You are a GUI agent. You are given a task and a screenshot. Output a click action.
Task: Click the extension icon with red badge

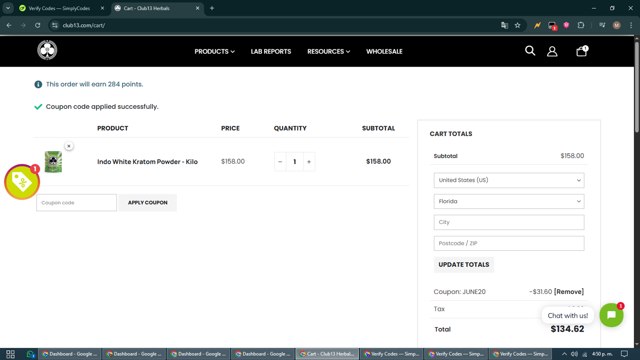[x=552, y=26]
